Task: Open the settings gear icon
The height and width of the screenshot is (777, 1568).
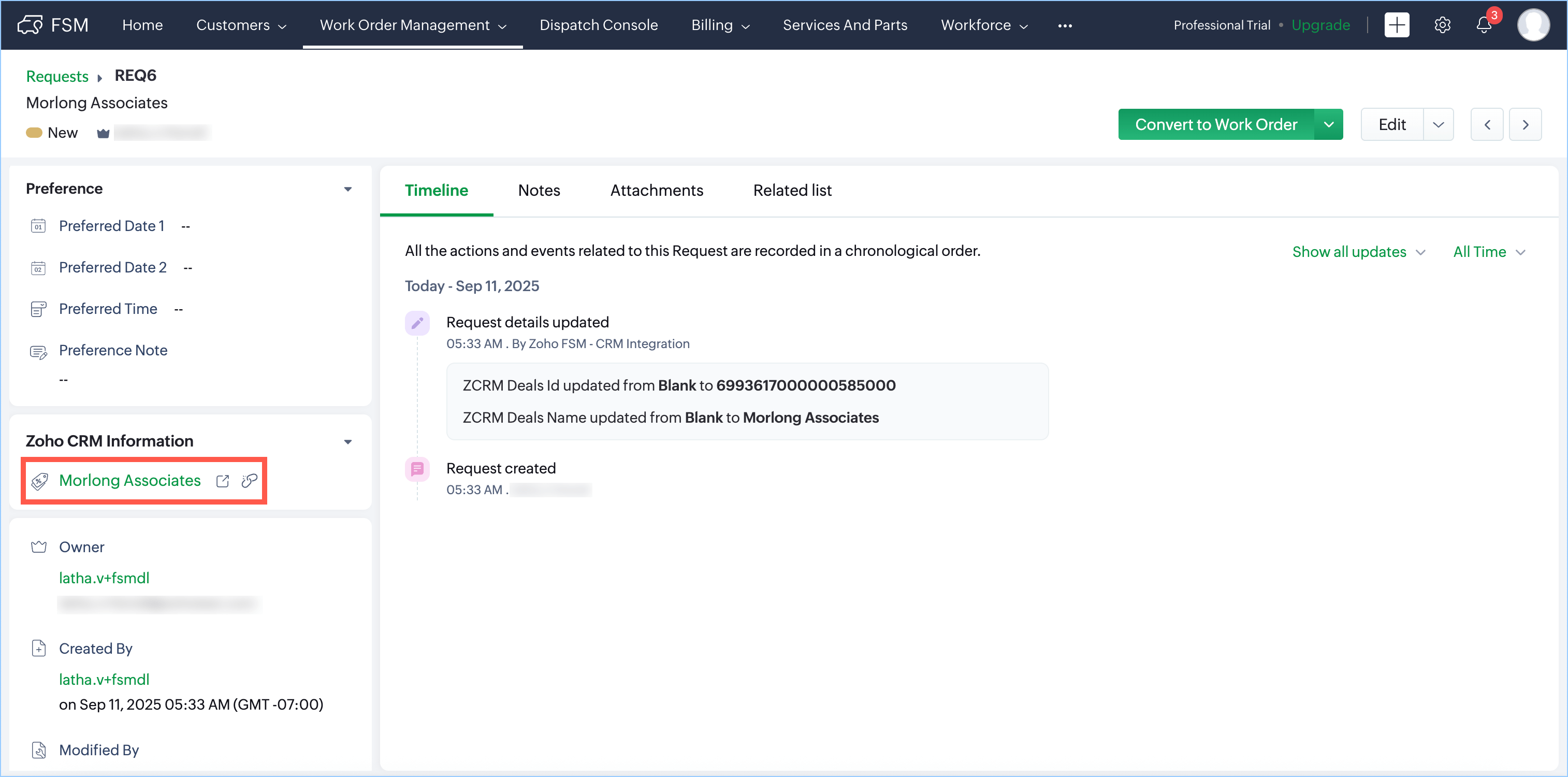Action: (x=1442, y=25)
